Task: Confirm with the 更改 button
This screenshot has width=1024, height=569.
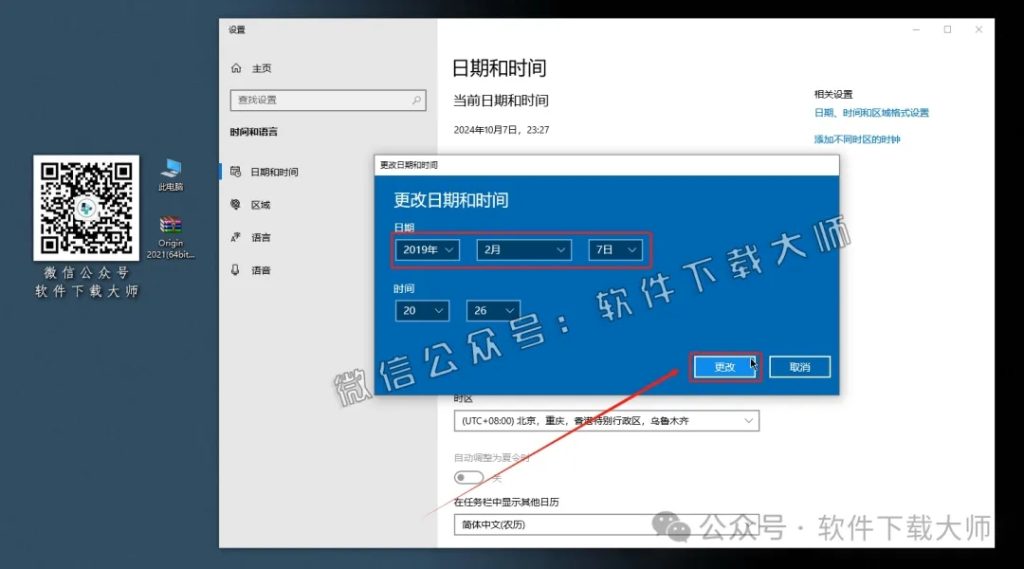Action: [x=725, y=366]
